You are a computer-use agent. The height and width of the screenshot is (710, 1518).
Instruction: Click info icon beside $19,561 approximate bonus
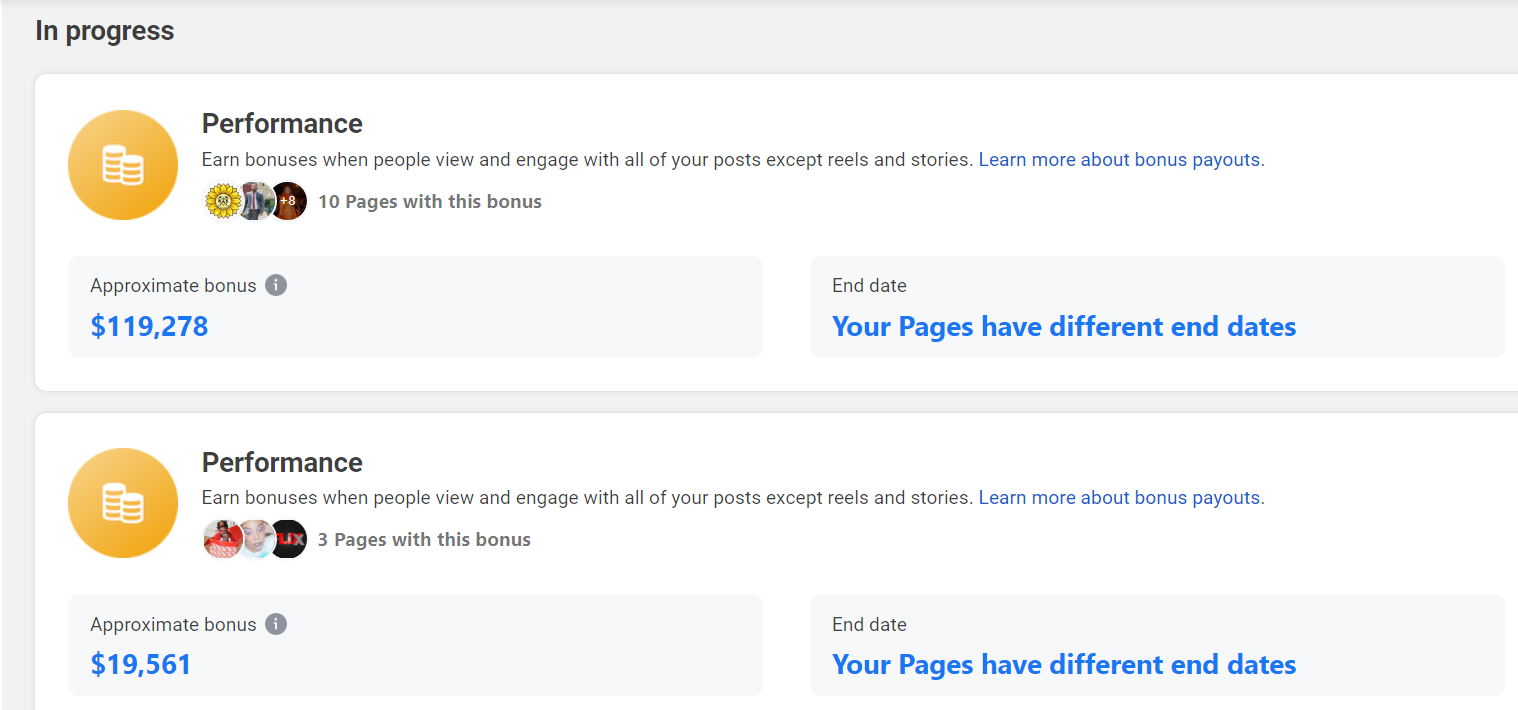pos(276,624)
